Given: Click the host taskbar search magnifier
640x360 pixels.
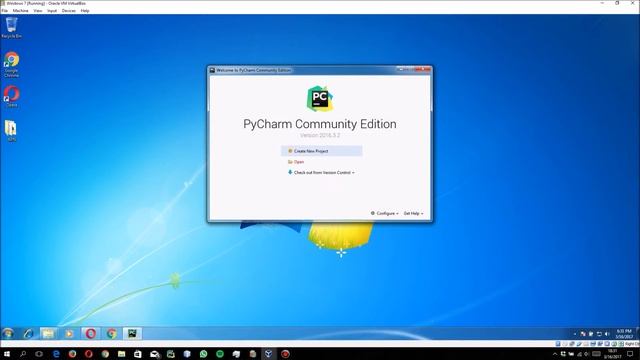Looking at the screenshot, I should coord(23,354).
